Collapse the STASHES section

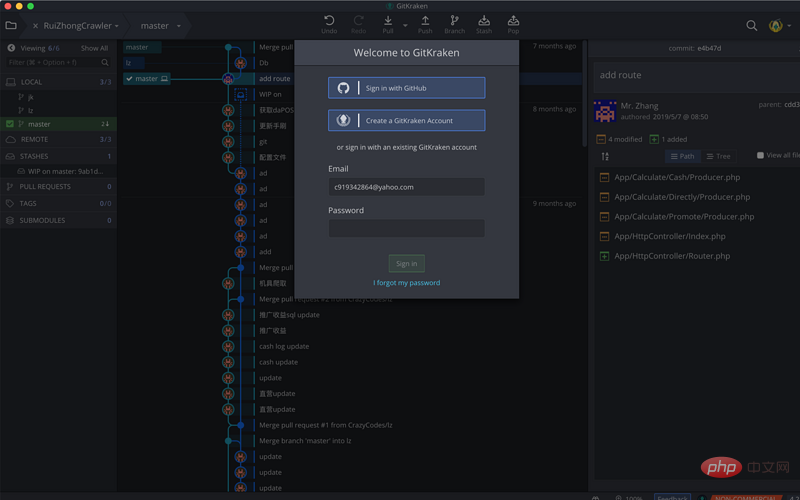tap(59, 156)
